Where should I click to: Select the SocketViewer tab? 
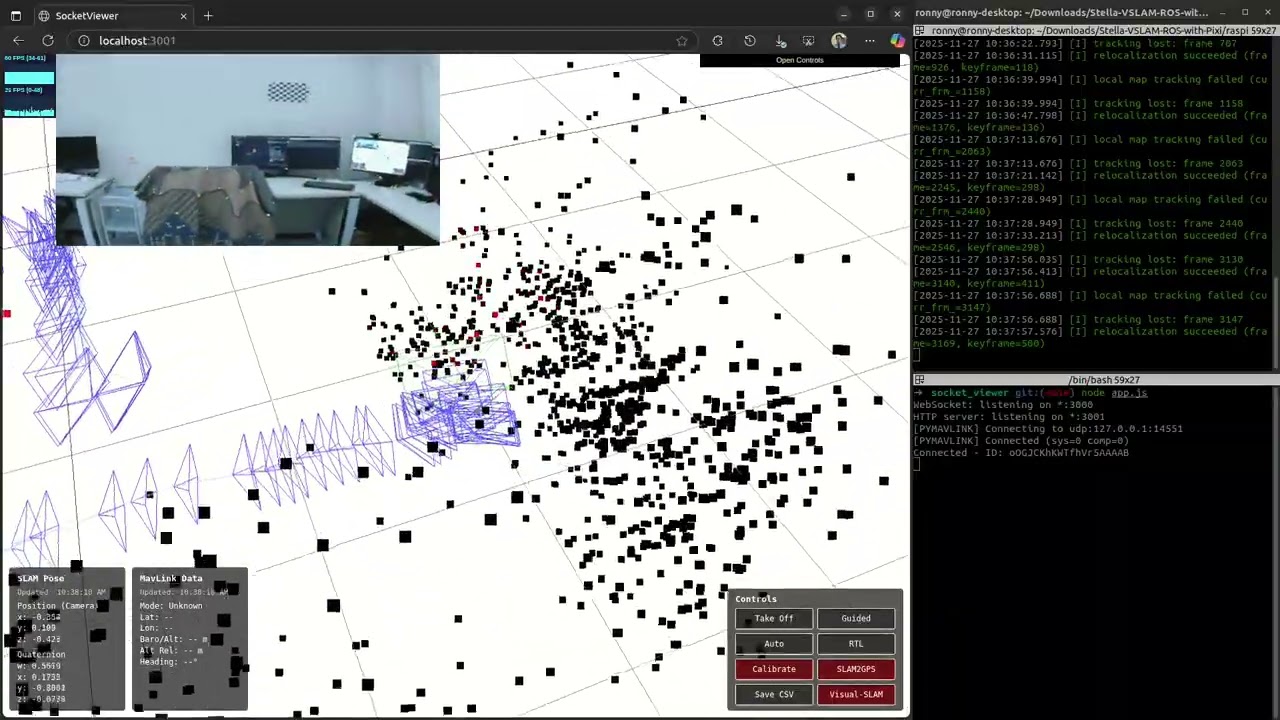point(113,16)
